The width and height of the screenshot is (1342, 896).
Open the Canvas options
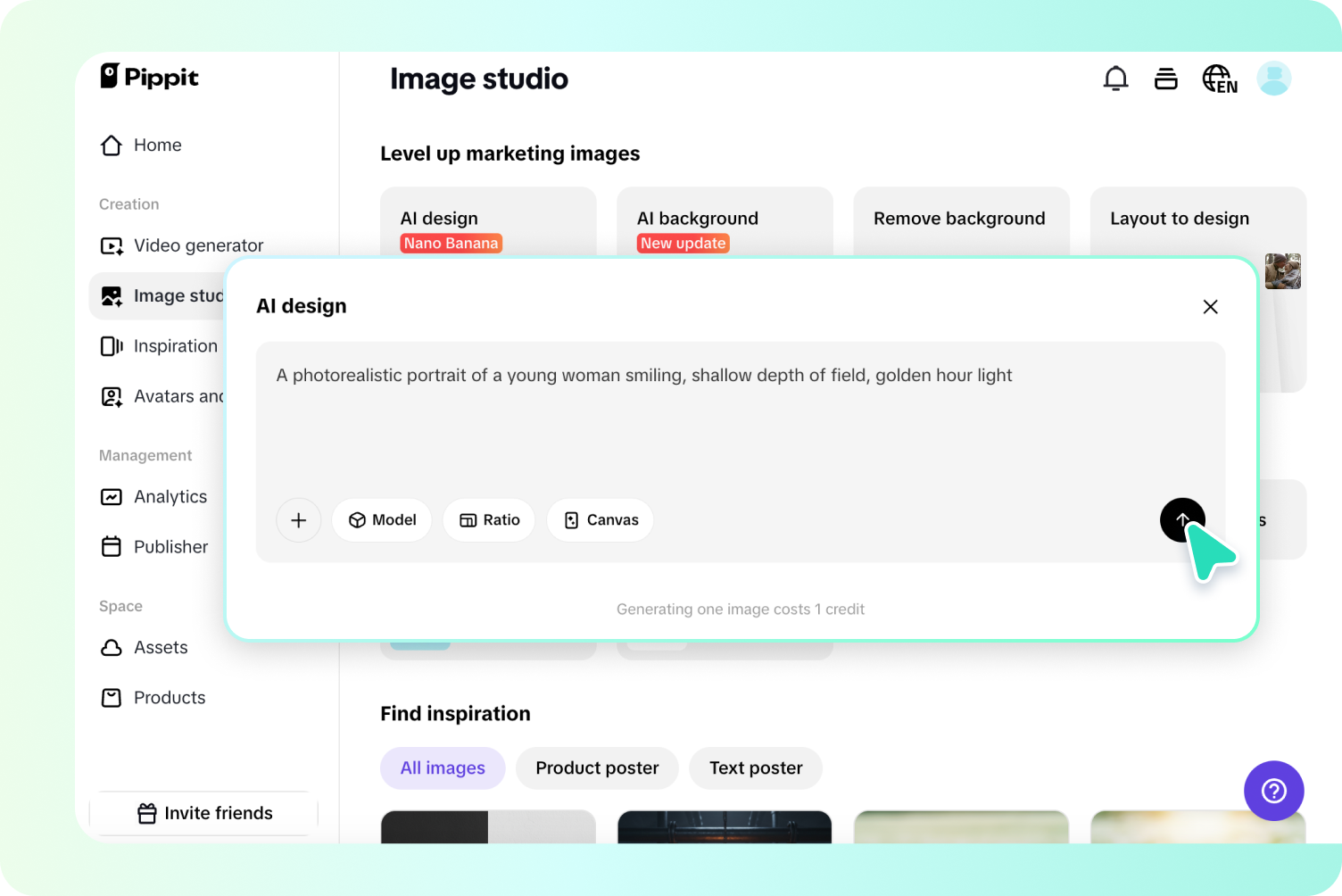point(601,520)
